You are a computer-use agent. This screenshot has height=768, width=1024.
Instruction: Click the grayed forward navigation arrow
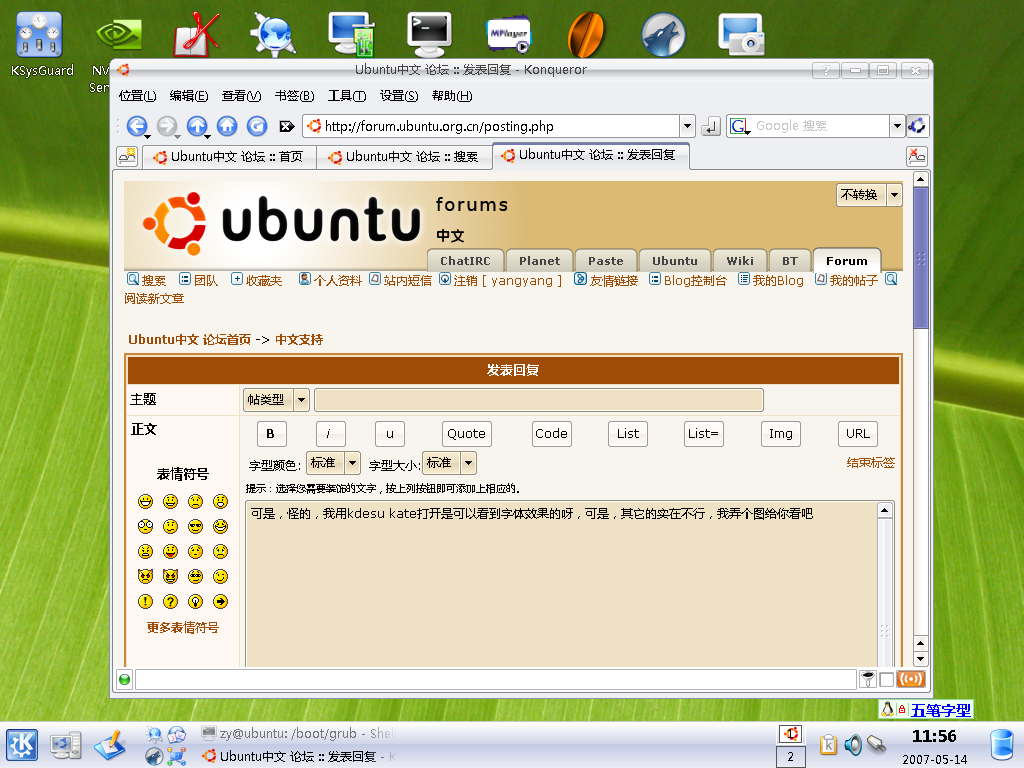[x=167, y=126]
